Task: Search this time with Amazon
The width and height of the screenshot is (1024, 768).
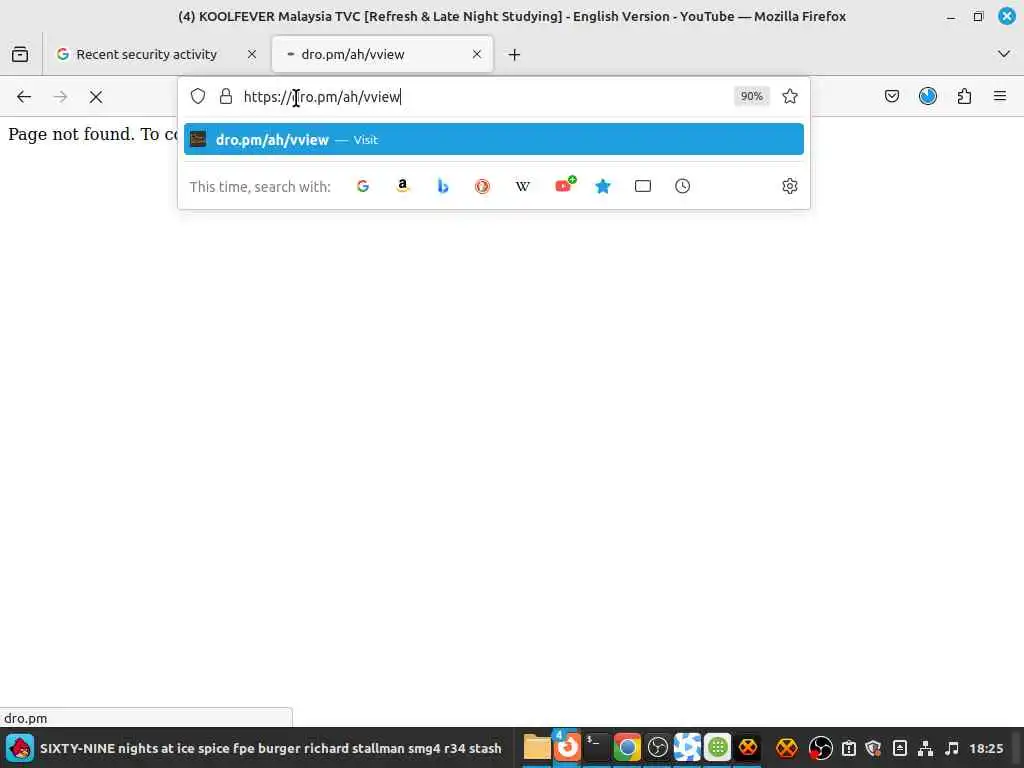Action: click(x=403, y=186)
